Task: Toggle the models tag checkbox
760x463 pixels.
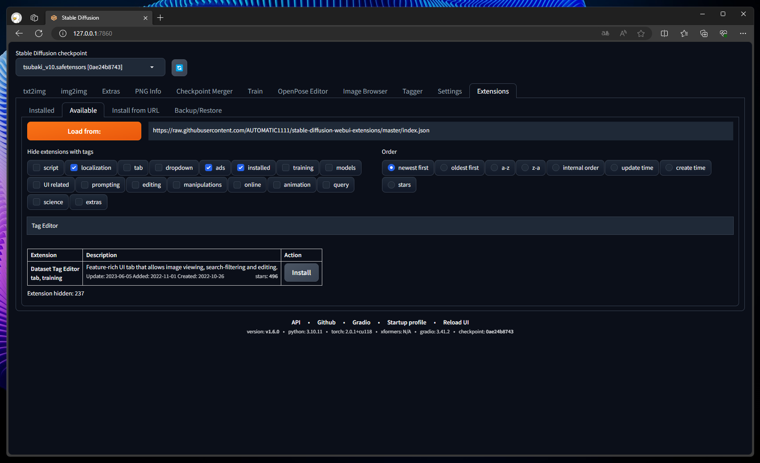Action: (x=329, y=168)
